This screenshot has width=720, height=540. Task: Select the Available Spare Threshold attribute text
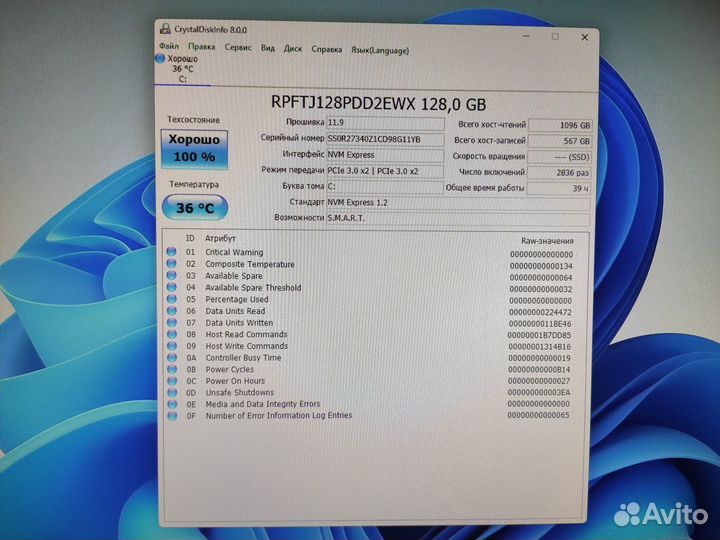[x=253, y=287]
